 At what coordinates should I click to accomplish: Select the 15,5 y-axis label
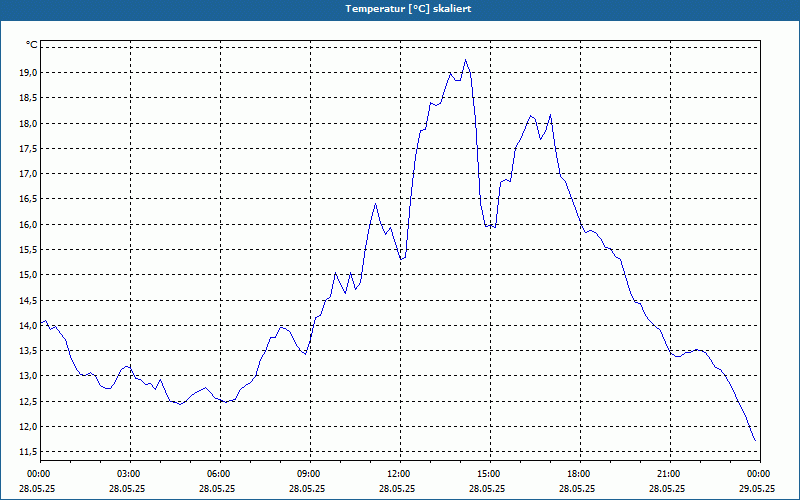(29, 249)
